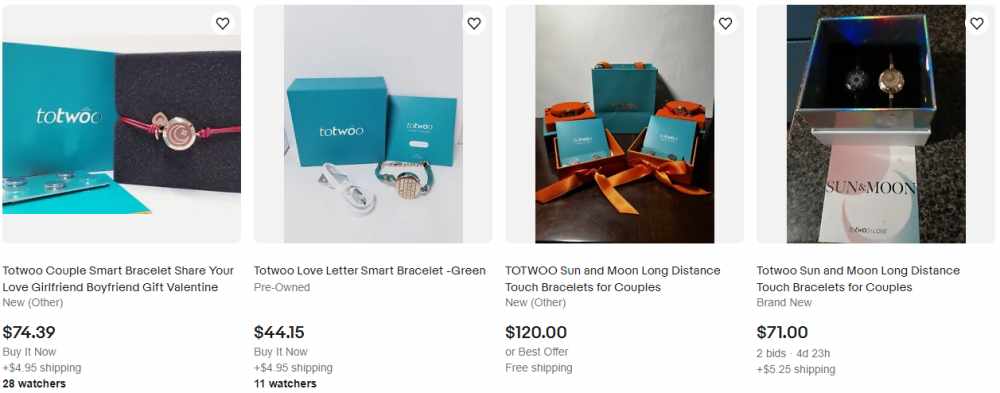Open Brand New Totwoo Sun and Moon title
The width and height of the screenshot is (1000, 393).
pos(858,279)
